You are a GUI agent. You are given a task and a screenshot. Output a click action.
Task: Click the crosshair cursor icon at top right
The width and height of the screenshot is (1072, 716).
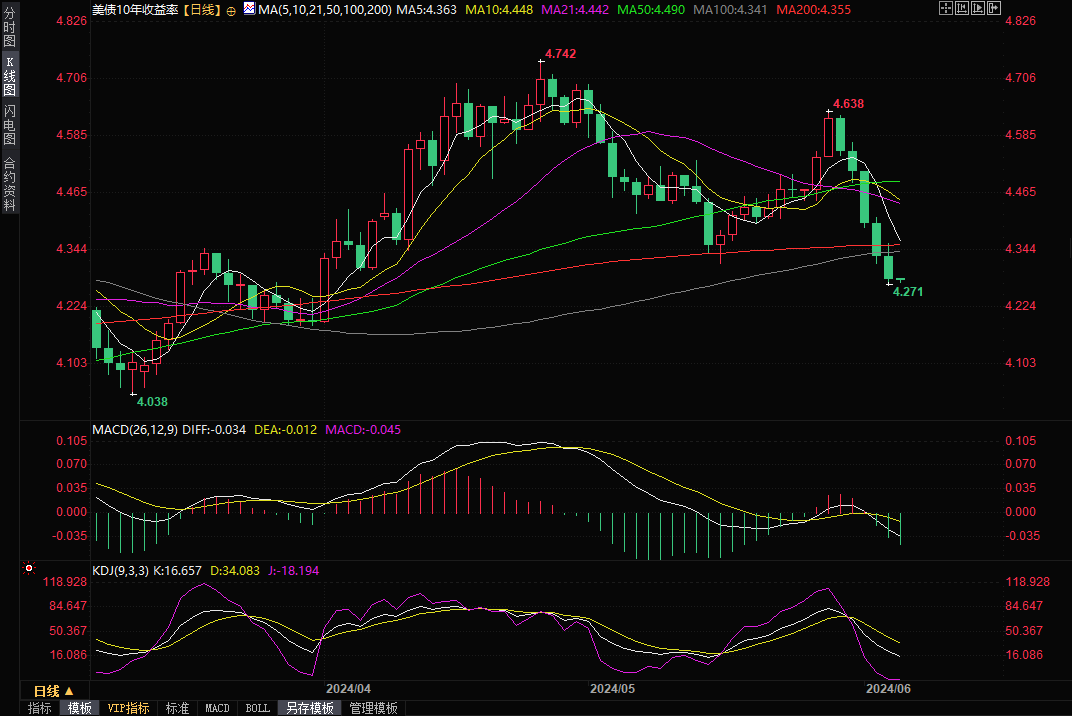(x=946, y=8)
